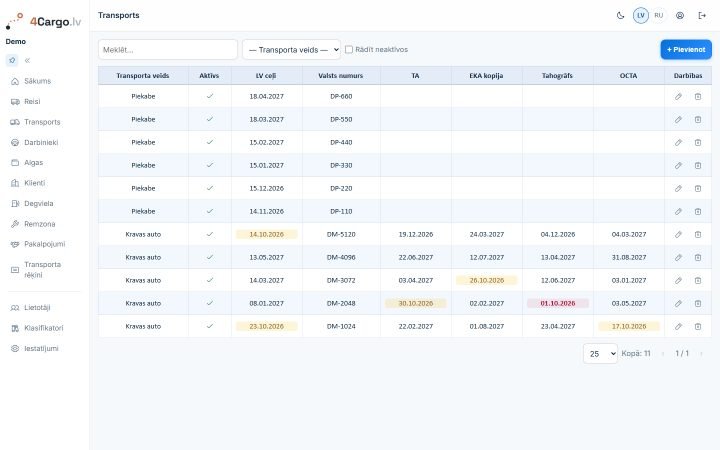Open Reisi in the sidebar

32,101
